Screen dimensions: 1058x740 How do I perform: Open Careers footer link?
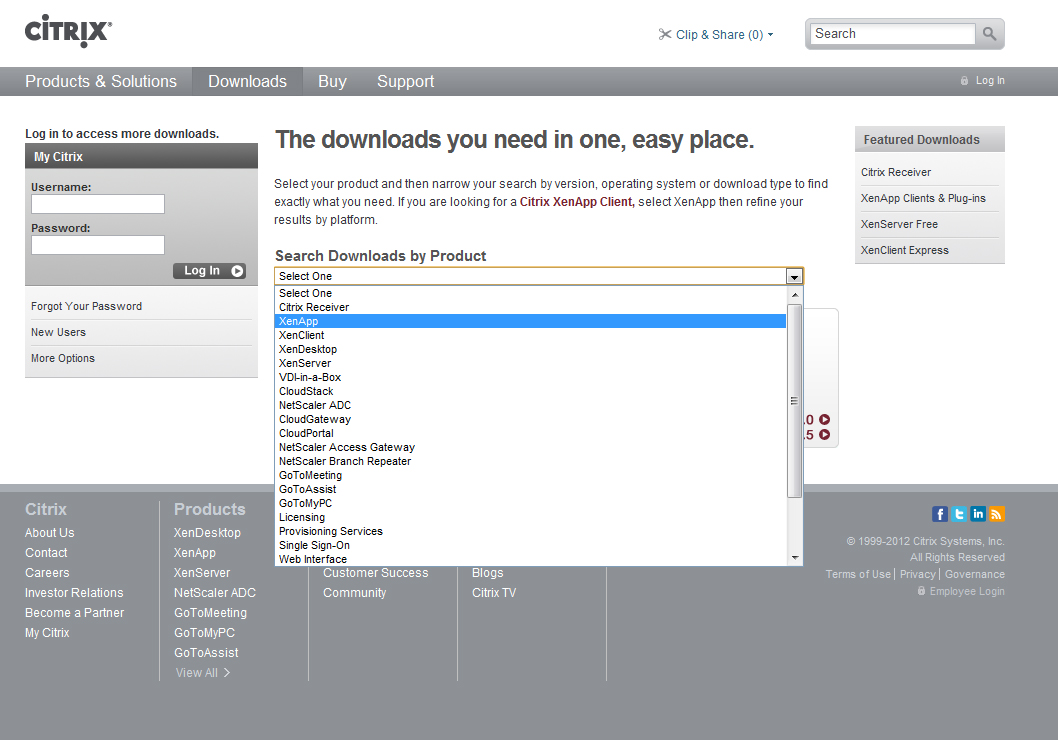click(x=47, y=573)
